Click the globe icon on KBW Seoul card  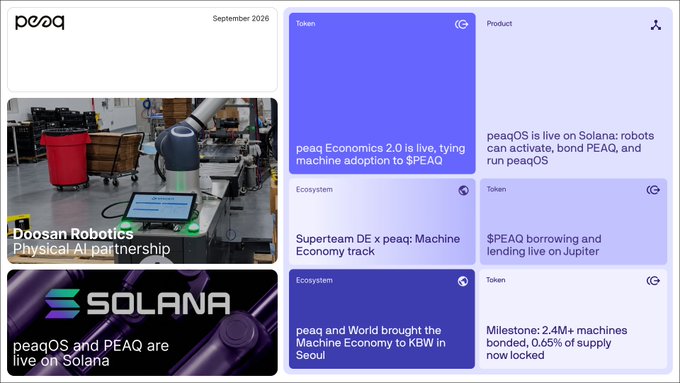463,281
